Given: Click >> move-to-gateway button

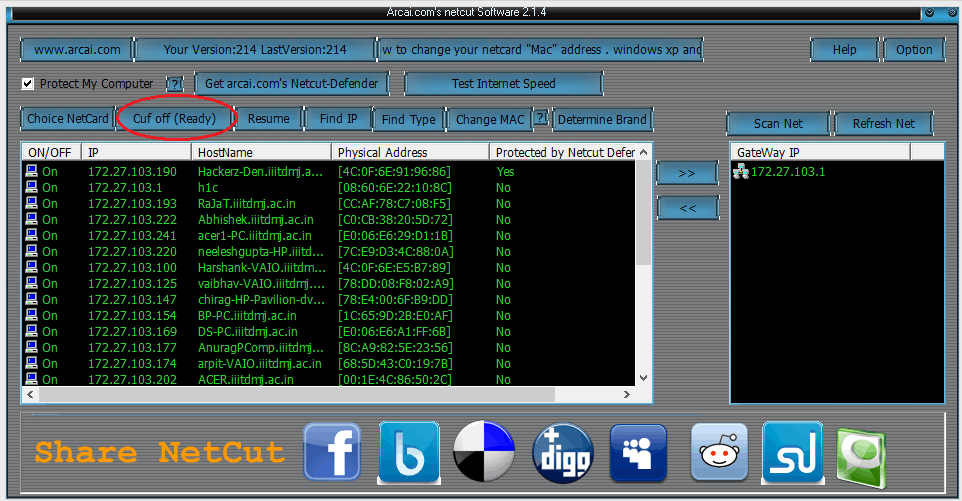Looking at the screenshot, I should [687, 173].
